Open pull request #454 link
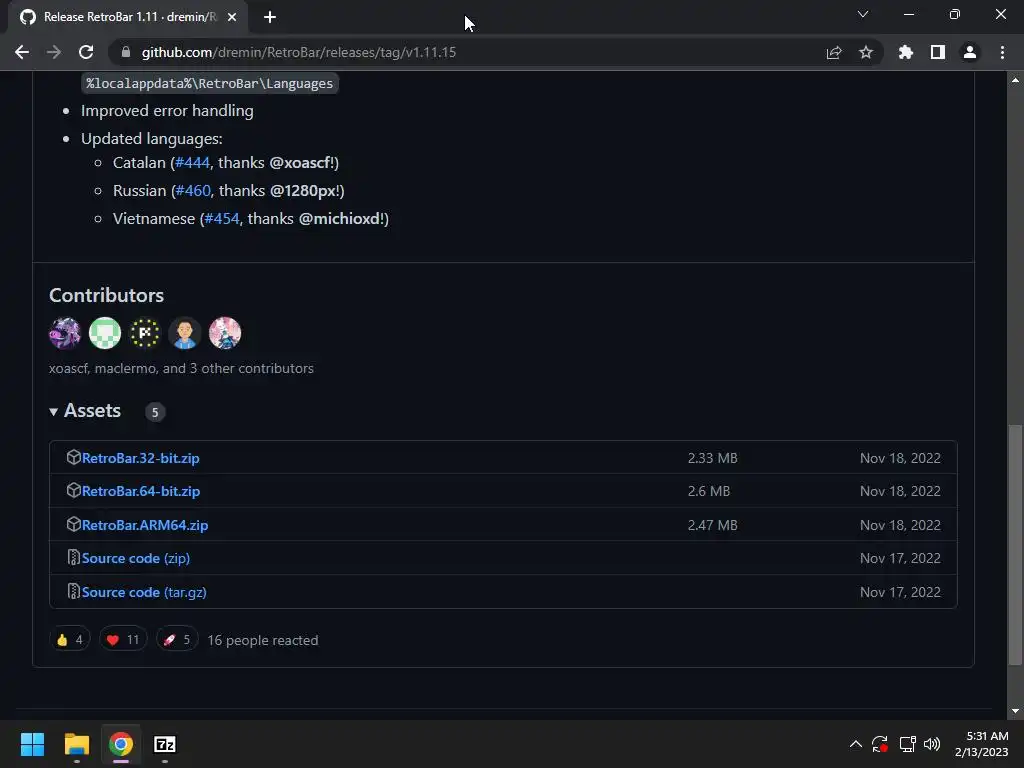The height and width of the screenshot is (768, 1024). click(222, 219)
